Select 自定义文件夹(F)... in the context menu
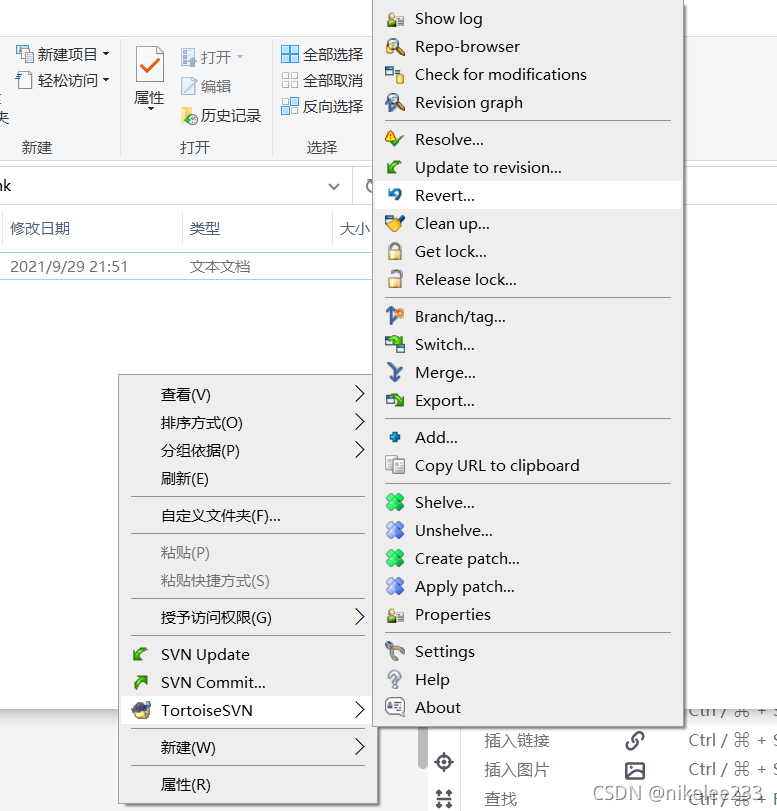The width and height of the screenshot is (777, 811). coord(221,516)
